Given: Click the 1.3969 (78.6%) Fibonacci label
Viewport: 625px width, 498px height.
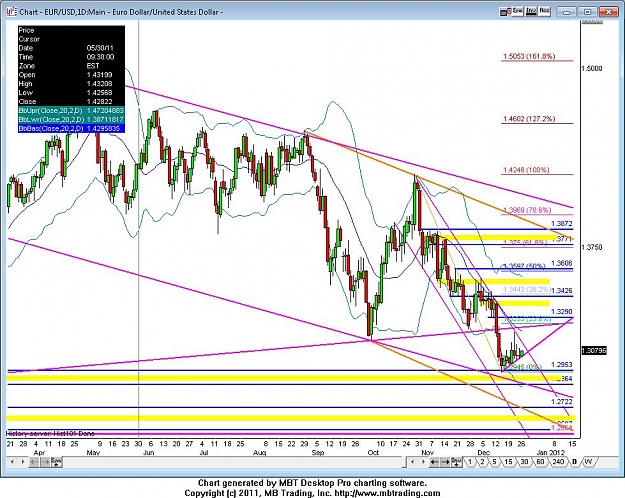Looking at the screenshot, I should 527,210.
